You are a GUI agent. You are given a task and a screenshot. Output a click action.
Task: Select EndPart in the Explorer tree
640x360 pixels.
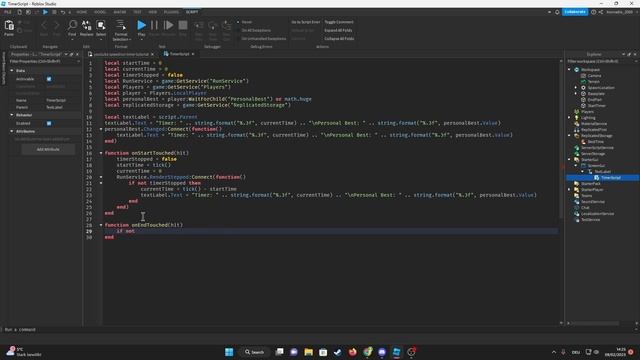click(594, 100)
